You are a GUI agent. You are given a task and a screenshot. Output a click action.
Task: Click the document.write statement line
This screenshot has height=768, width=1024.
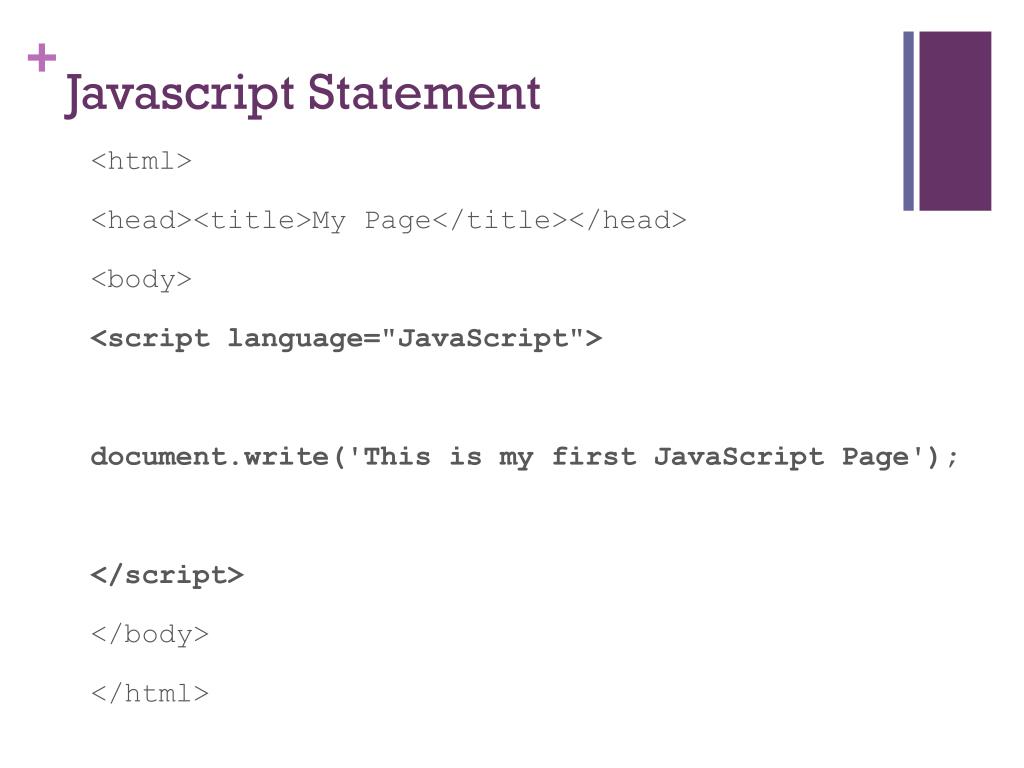[x=524, y=456]
